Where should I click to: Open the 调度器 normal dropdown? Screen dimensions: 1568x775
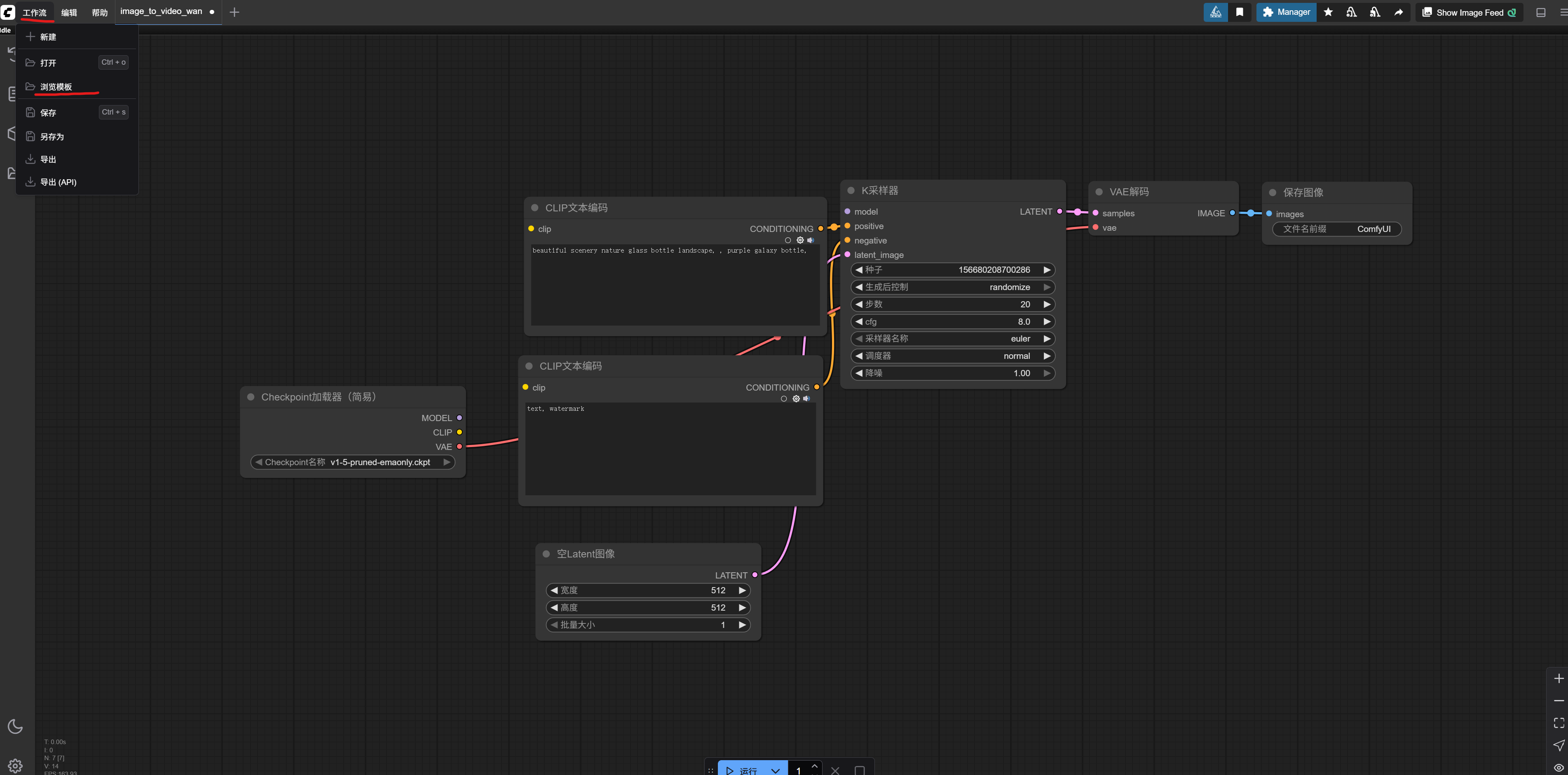[x=952, y=356]
